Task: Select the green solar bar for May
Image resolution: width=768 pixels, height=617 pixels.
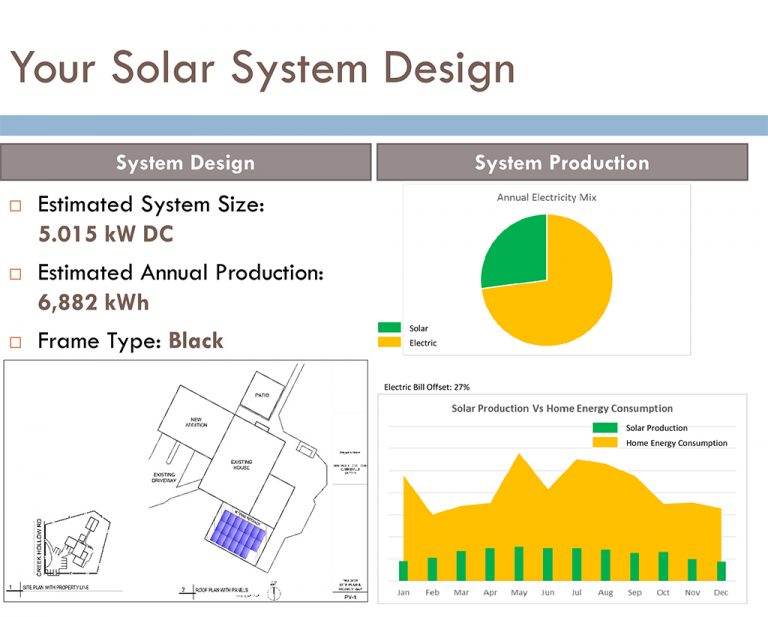Action: point(518,563)
